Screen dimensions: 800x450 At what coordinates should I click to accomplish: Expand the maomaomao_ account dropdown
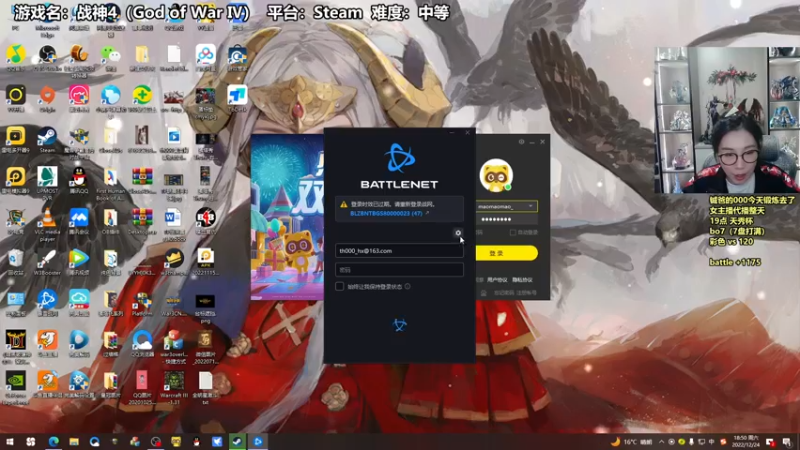click(531, 206)
